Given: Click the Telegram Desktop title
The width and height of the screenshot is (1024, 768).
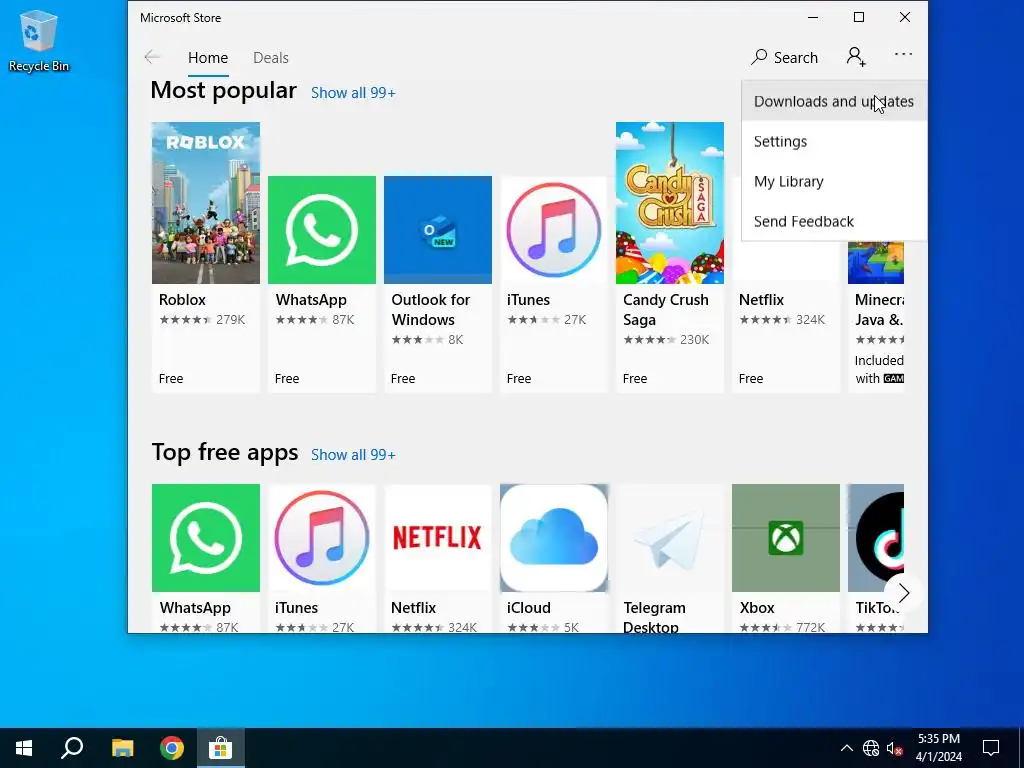Looking at the screenshot, I should coord(654,617).
